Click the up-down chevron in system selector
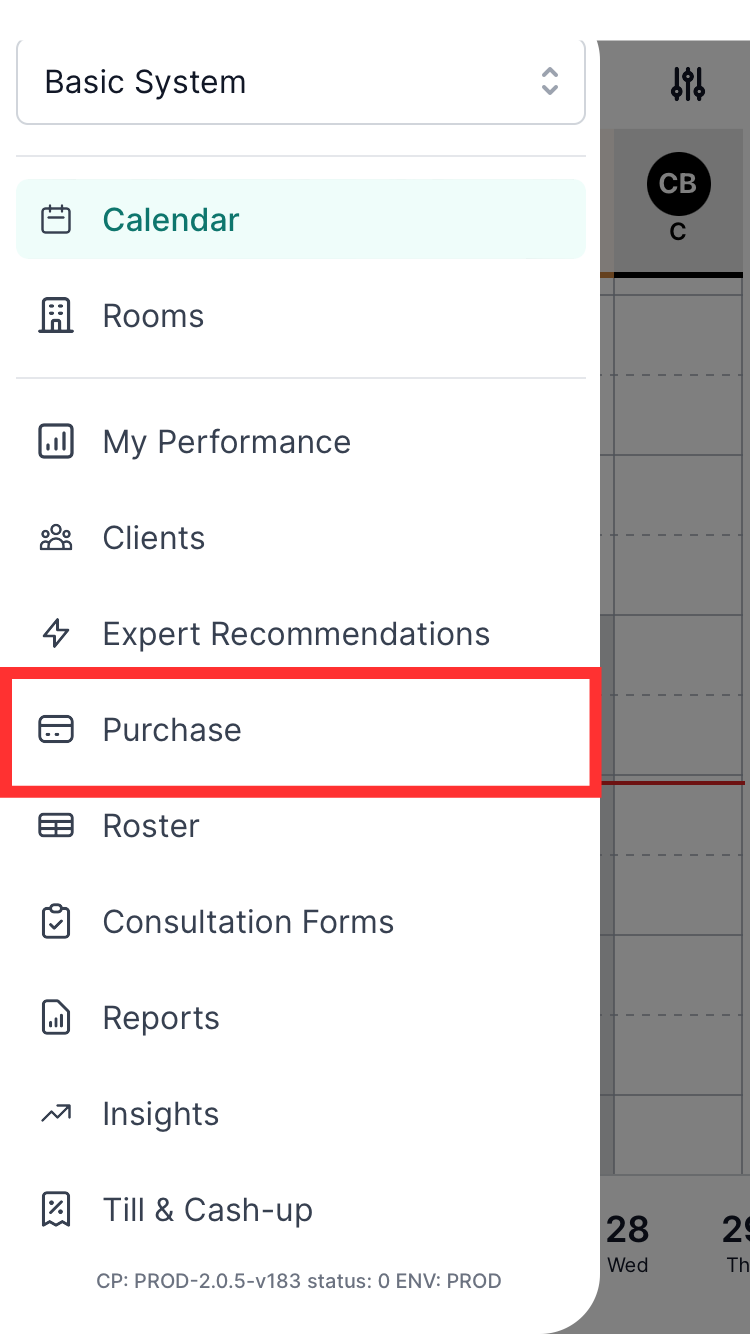 pyautogui.click(x=549, y=82)
